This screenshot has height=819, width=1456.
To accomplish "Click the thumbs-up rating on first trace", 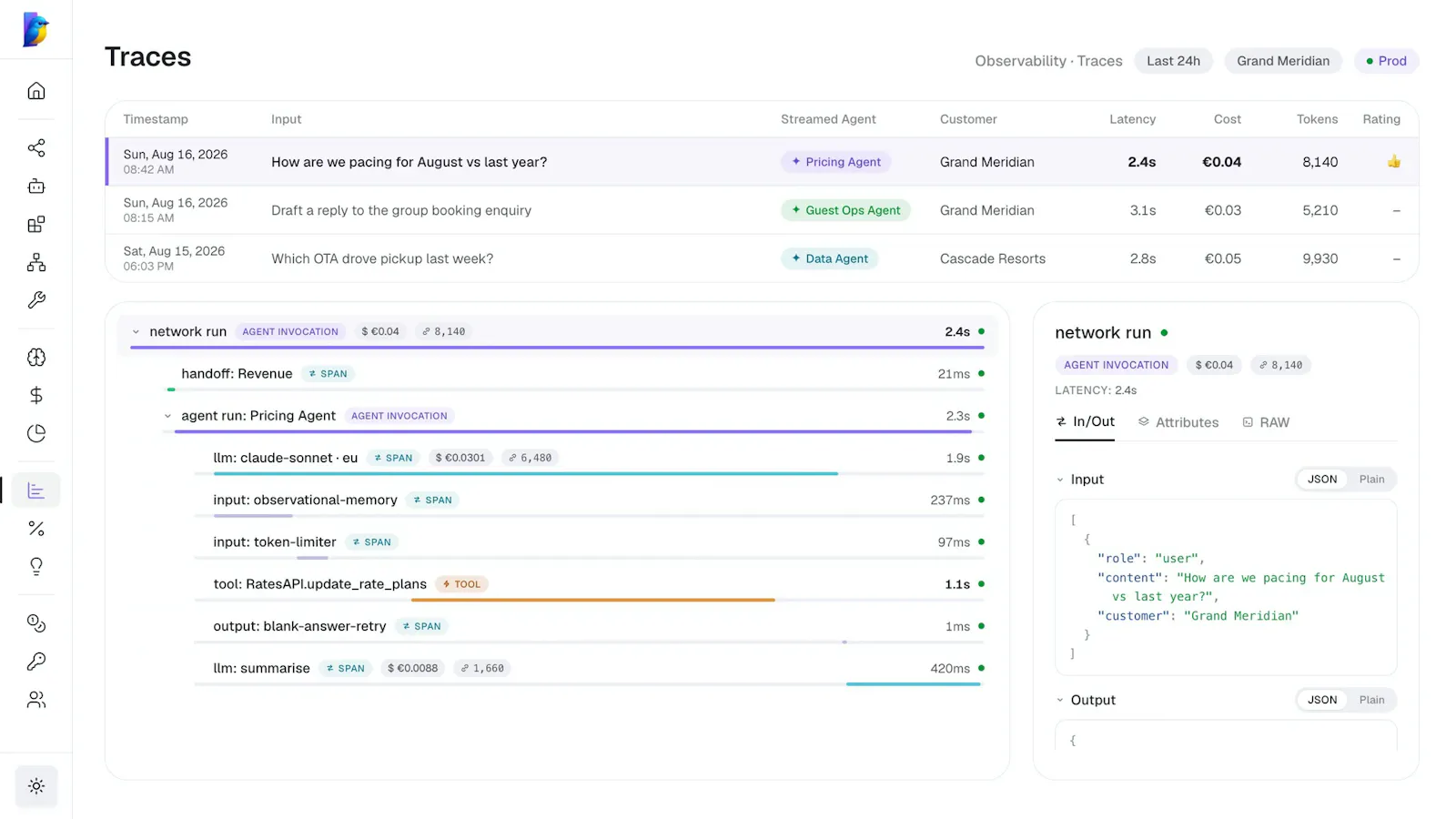I will [x=1394, y=162].
